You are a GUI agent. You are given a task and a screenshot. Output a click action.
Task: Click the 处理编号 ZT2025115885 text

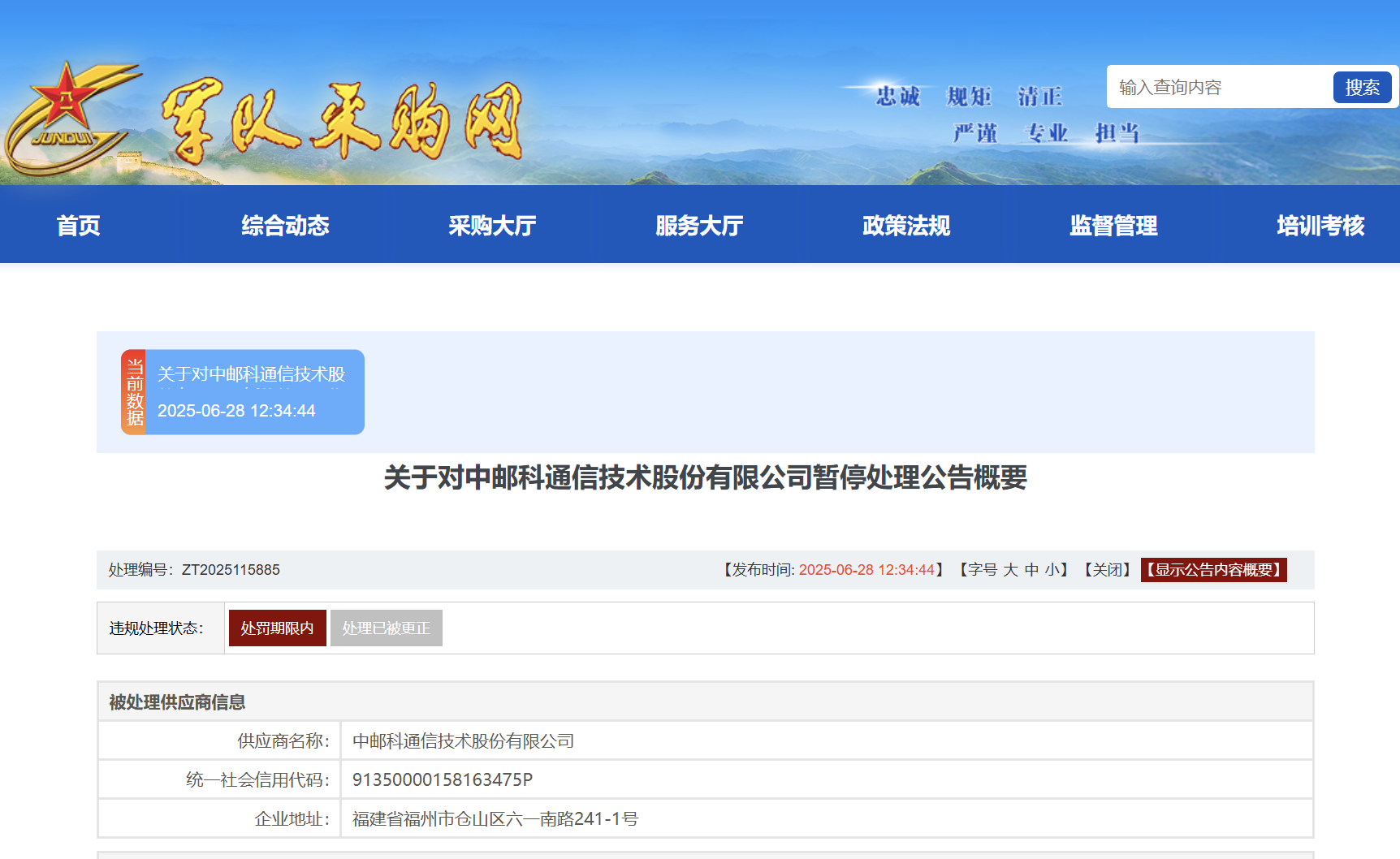194,570
